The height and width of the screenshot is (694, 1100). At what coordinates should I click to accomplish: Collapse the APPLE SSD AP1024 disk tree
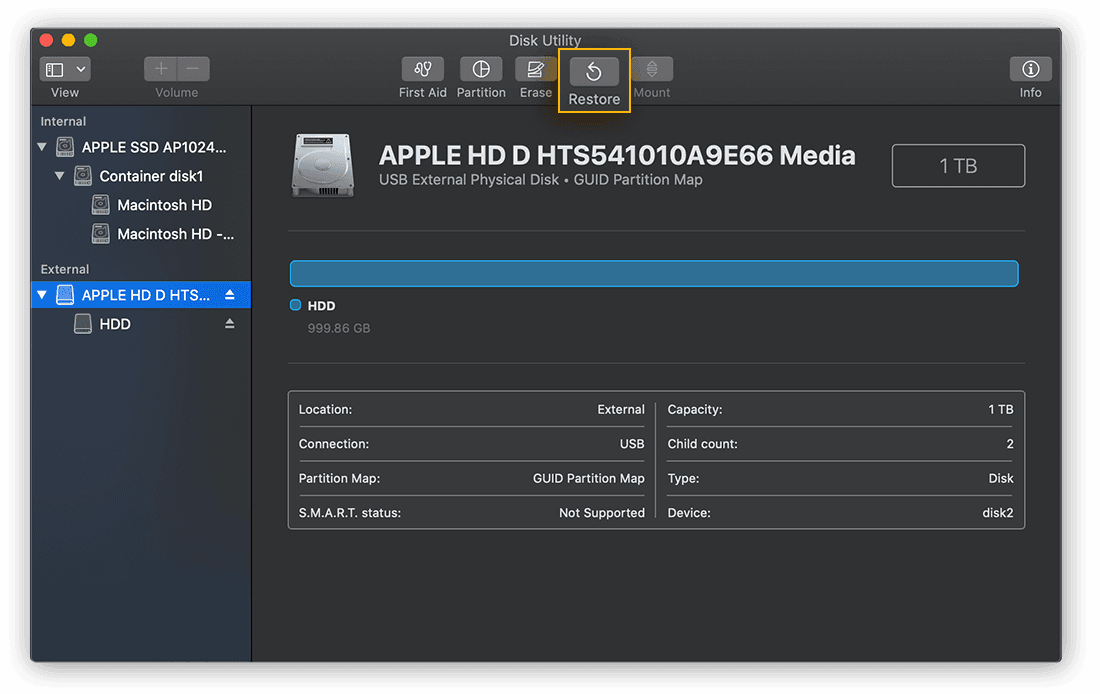pos(42,147)
